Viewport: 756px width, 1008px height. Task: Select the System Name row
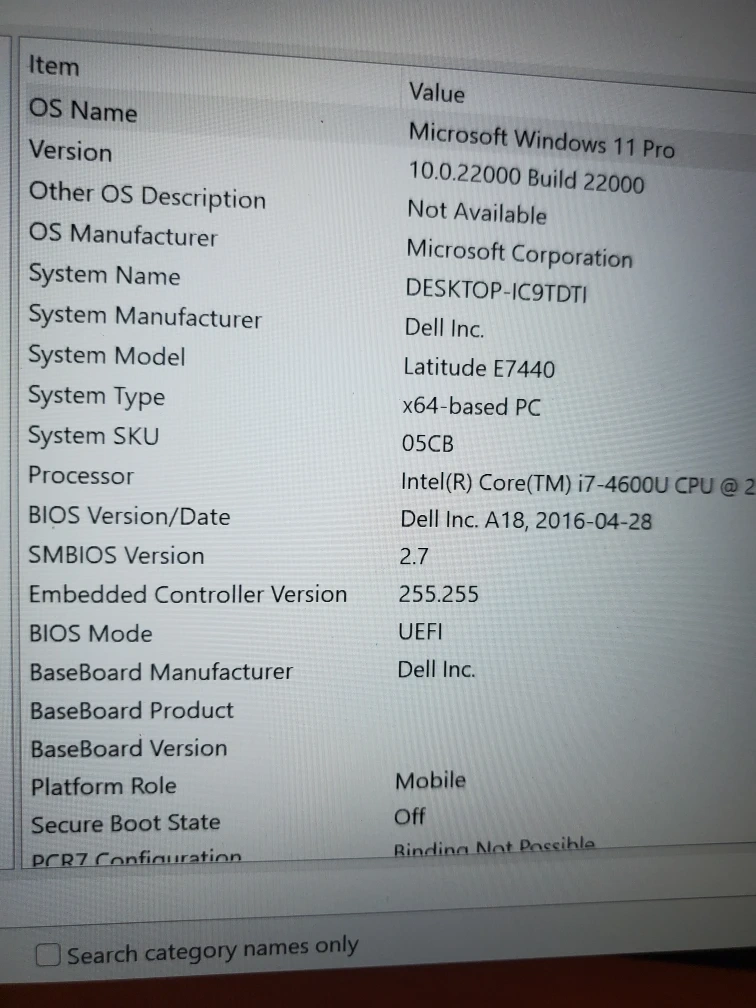104,276
